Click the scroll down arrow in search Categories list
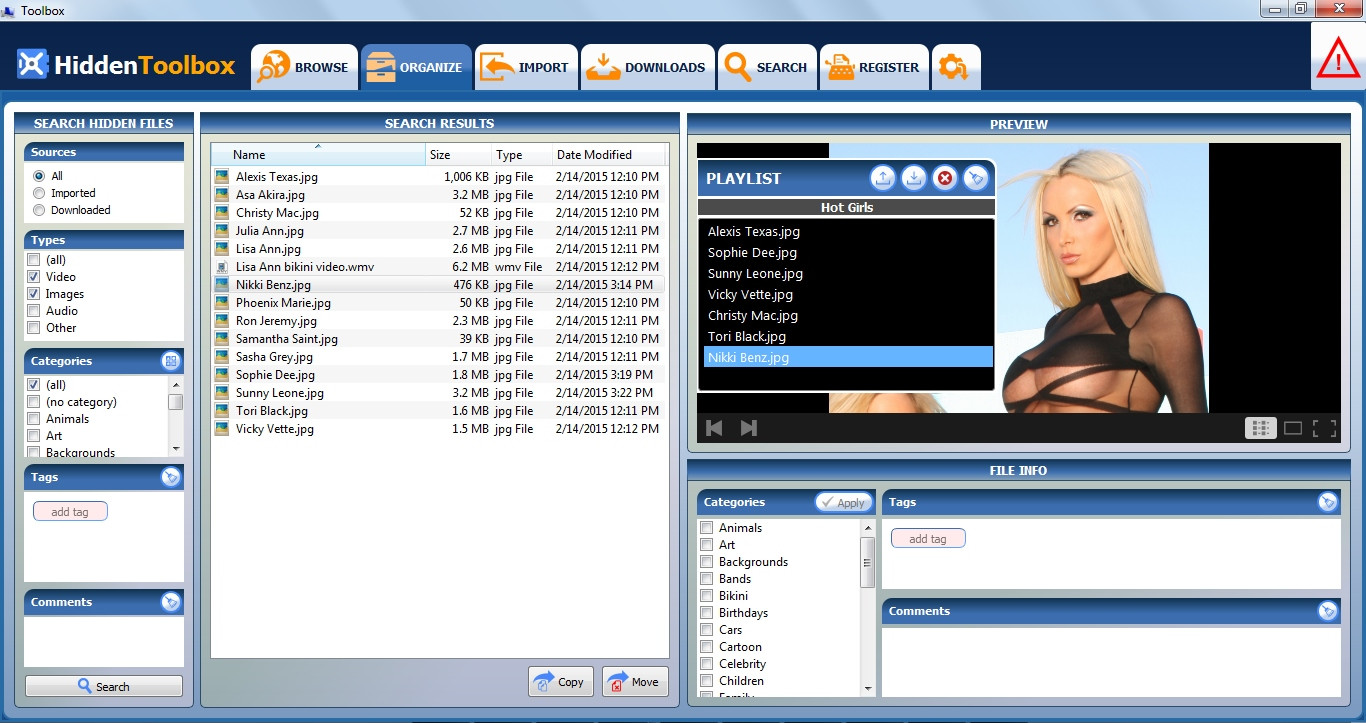 [176, 449]
